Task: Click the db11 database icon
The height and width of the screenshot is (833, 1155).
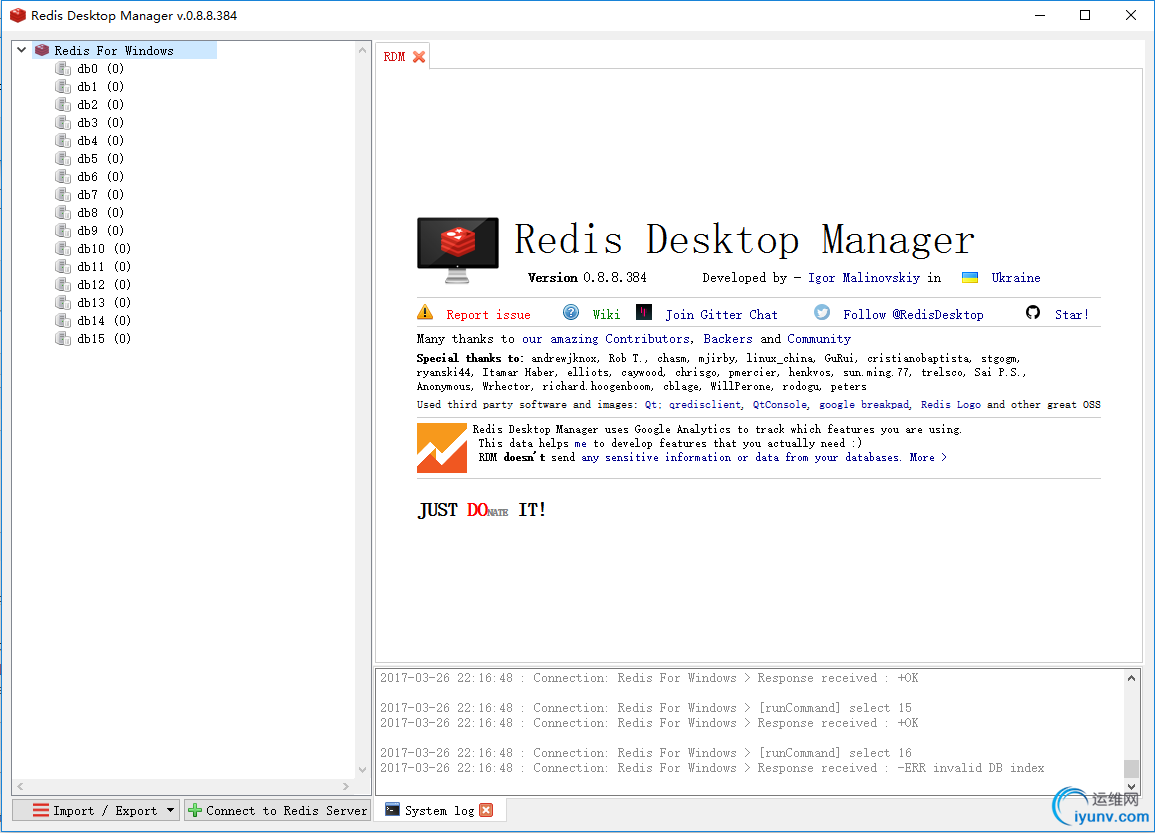Action: pos(63,267)
